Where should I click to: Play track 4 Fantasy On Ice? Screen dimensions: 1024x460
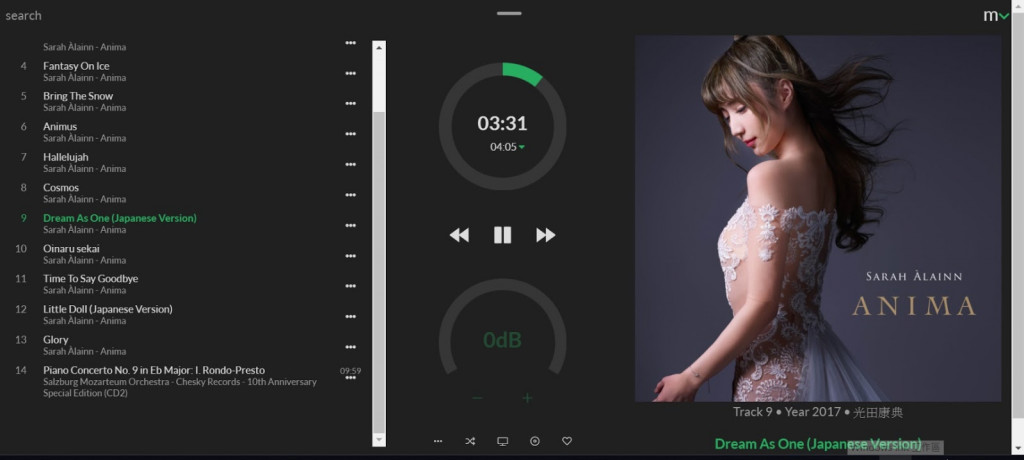click(x=186, y=71)
